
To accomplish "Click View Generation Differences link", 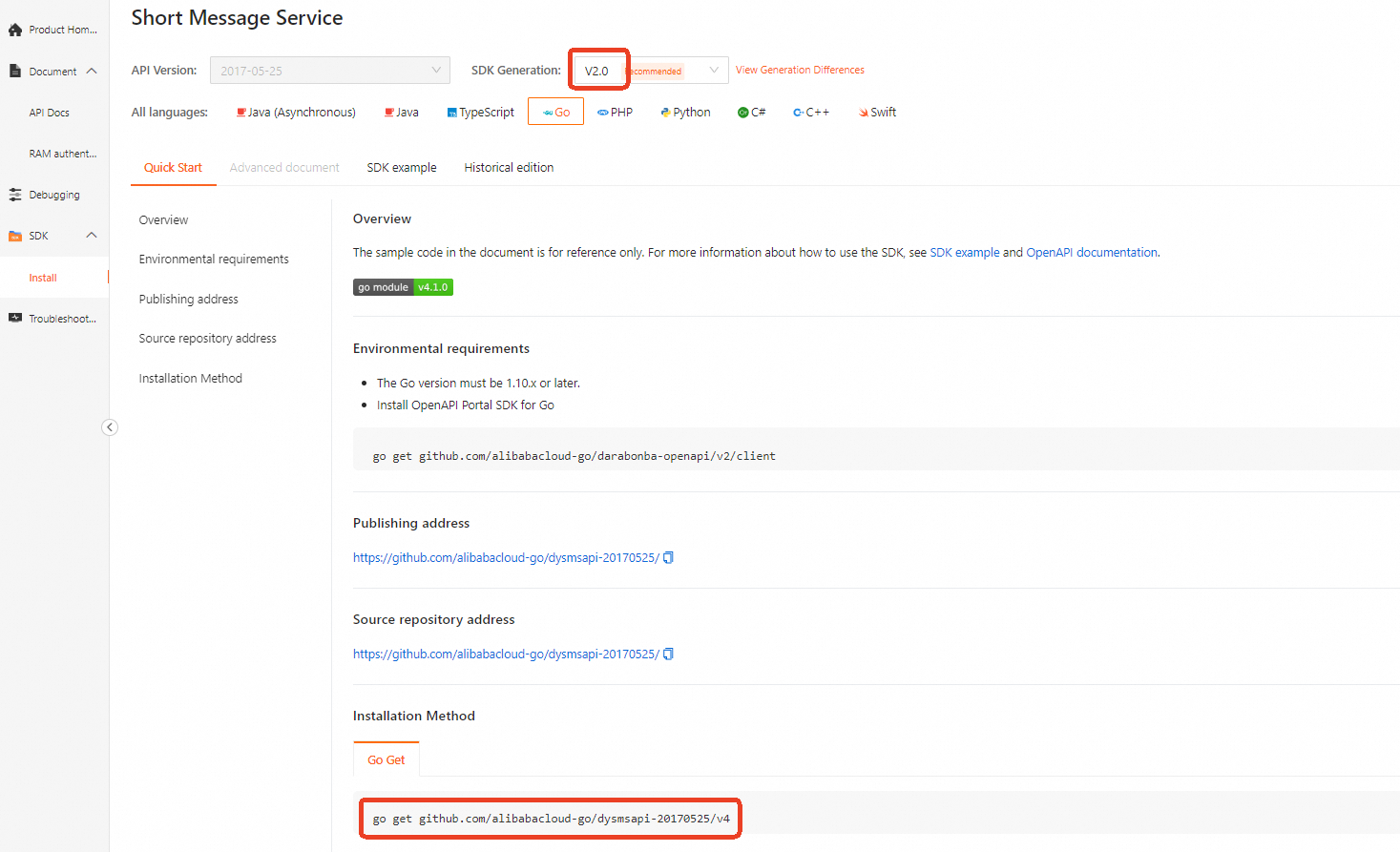I will coord(800,70).
